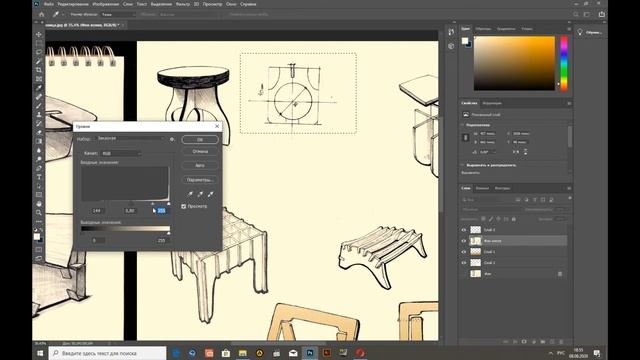Open the Image menu
Screen dimensions: 640x360
[105, 4]
